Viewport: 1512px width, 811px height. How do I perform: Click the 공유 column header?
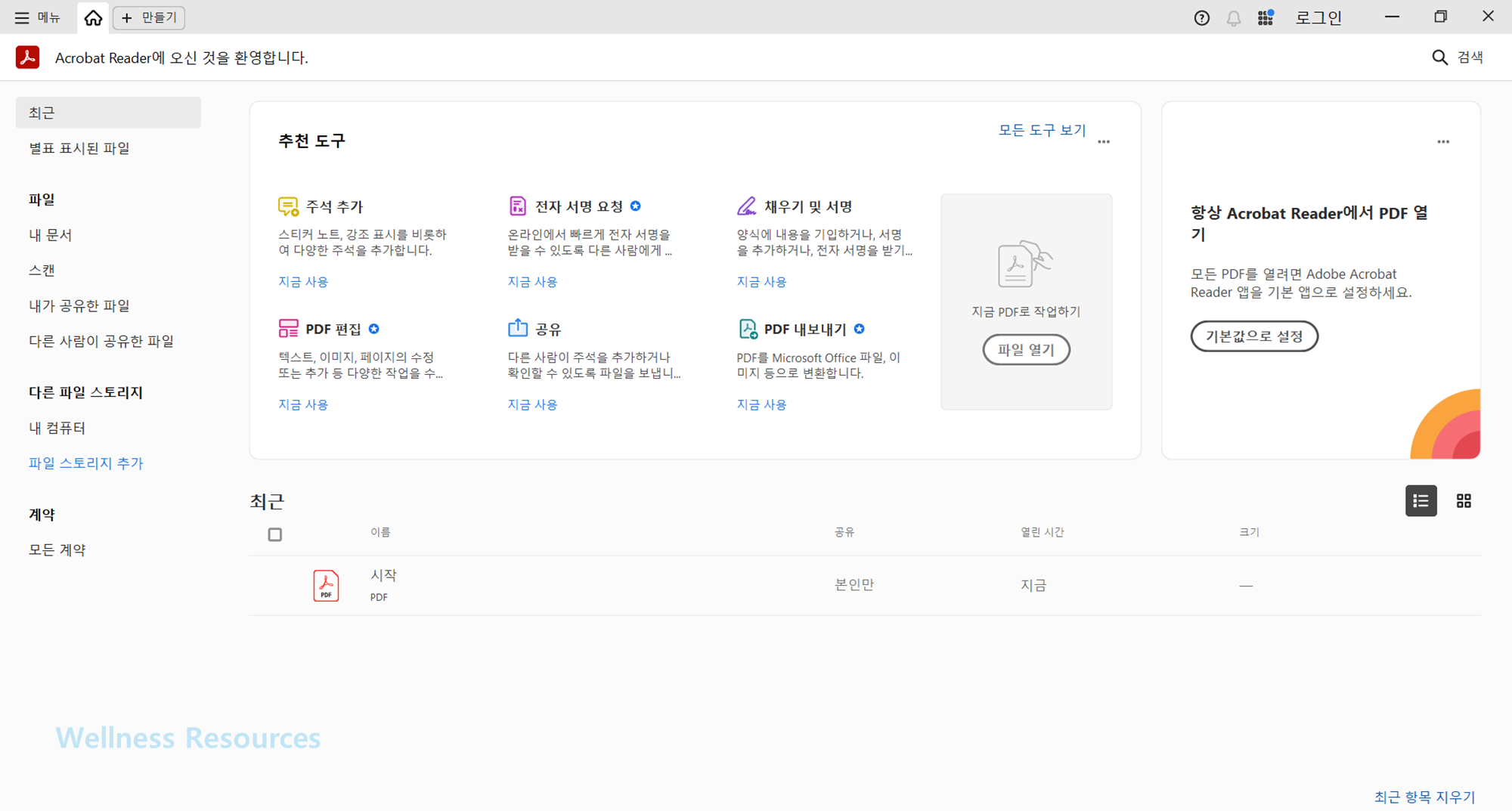tap(844, 533)
